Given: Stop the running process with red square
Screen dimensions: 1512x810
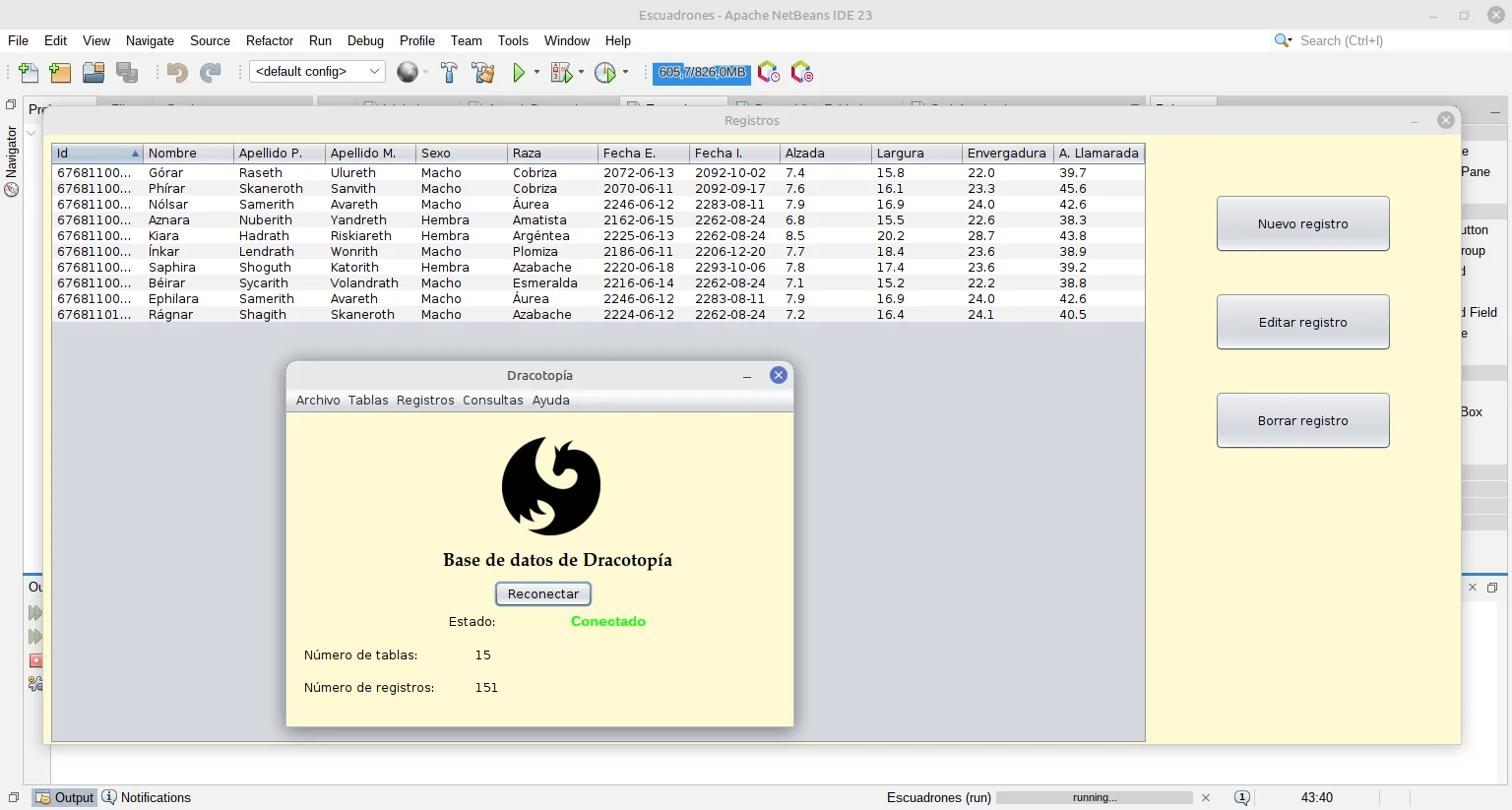Looking at the screenshot, I should (36, 660).
